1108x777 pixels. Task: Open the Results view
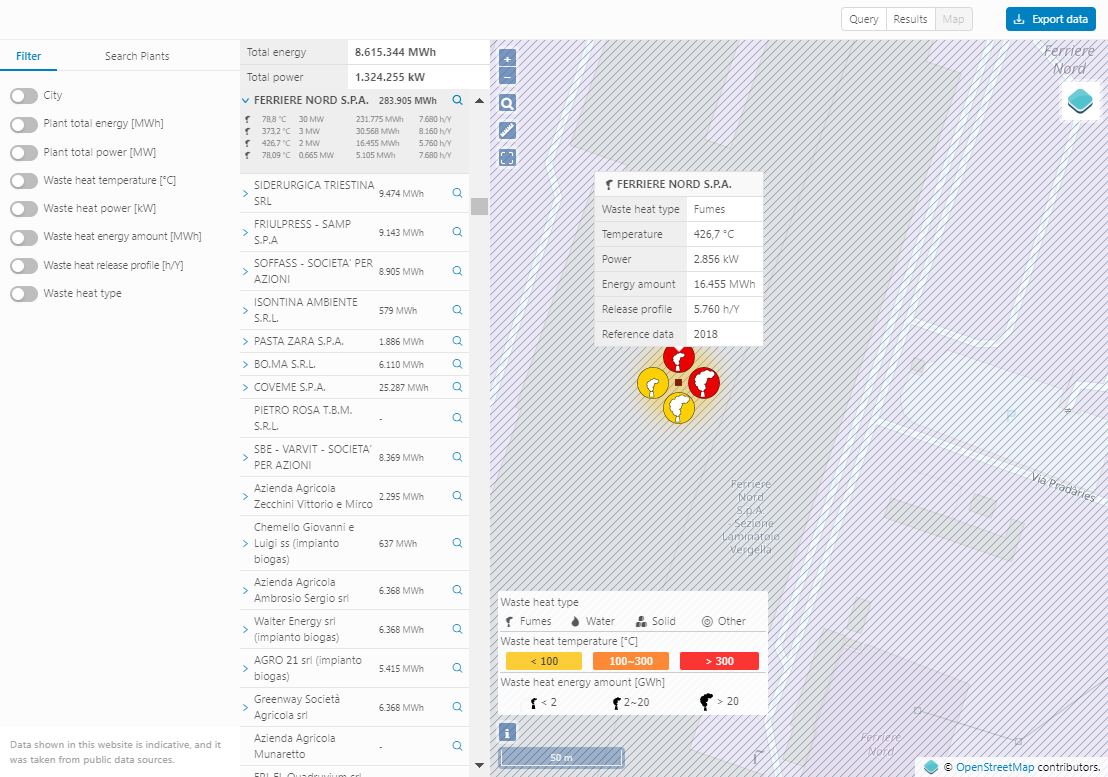point(910,19)
